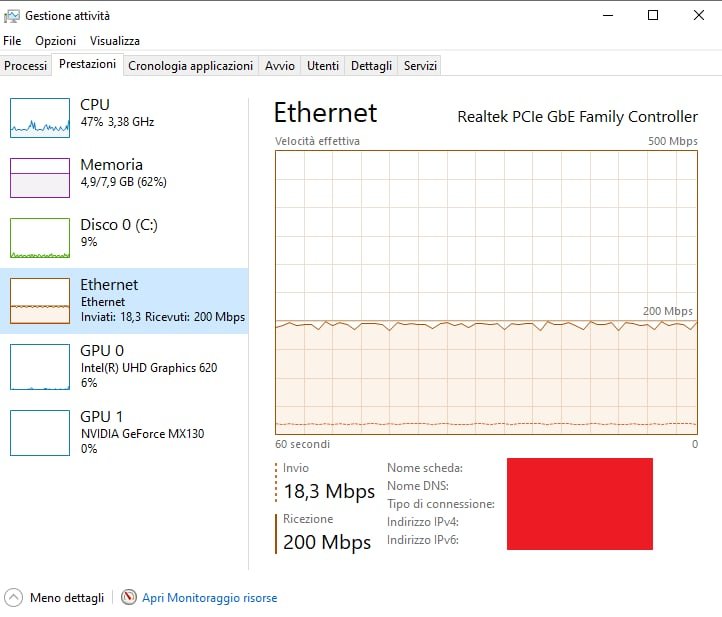This screenshot has width=722, height=617.
Task: Collapse view with Meno dettagli chevron
Action: (14, 598)
